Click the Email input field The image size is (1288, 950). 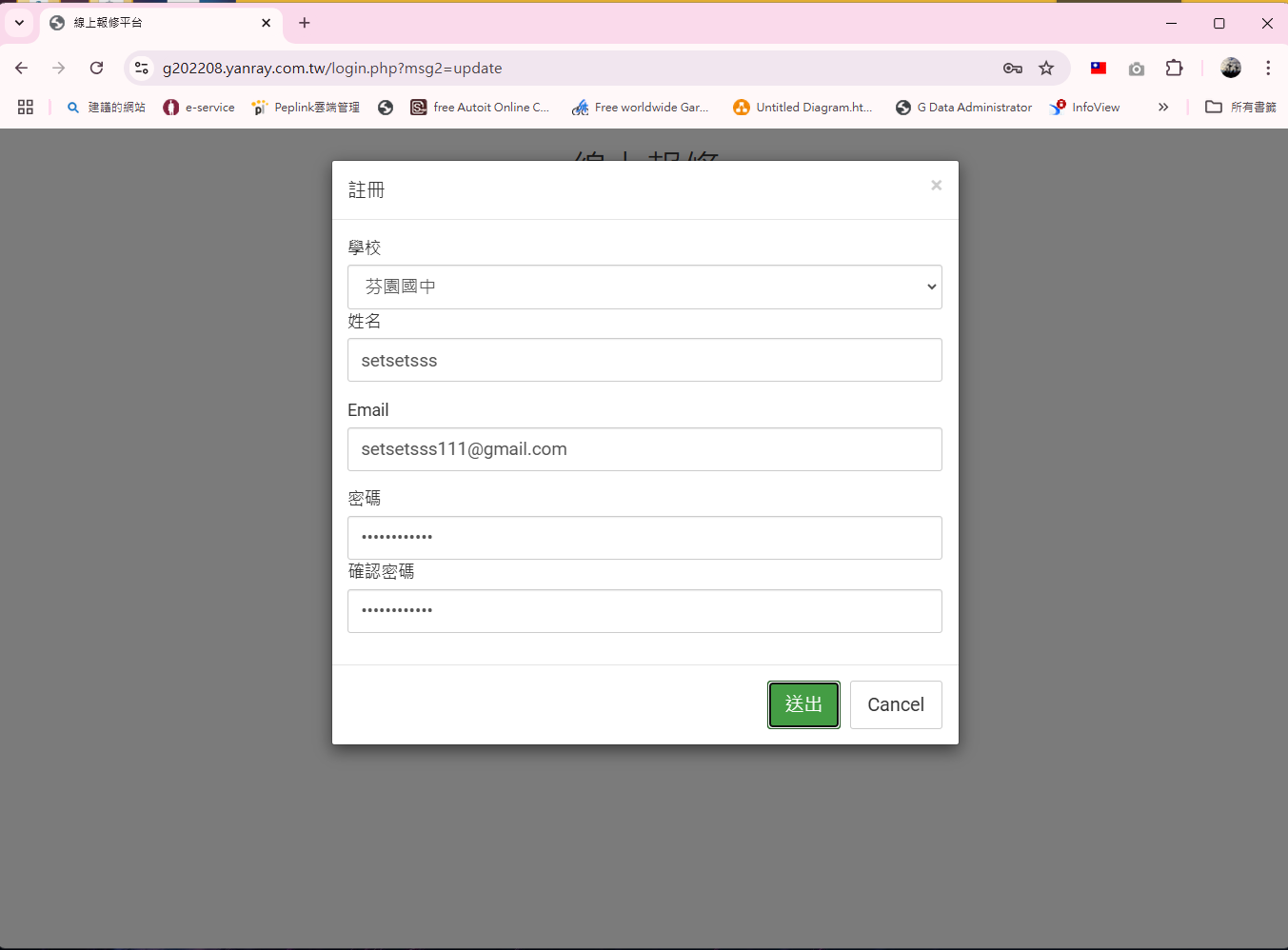point(644,449)
